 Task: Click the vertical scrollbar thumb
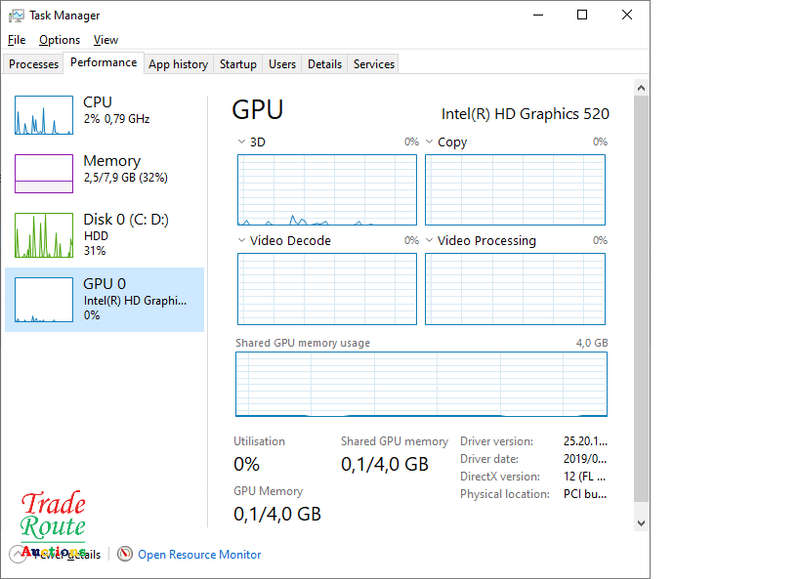click(x=641, y=298)
